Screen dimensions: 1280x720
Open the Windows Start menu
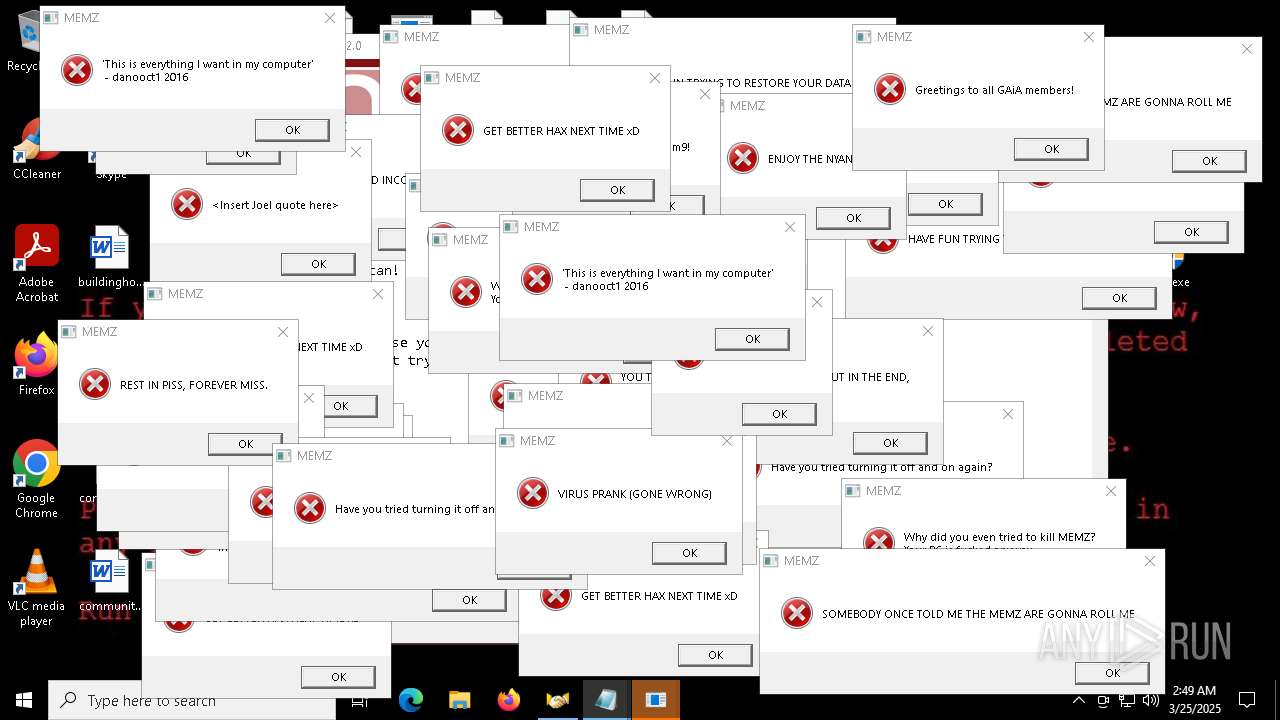pos(24,700)
